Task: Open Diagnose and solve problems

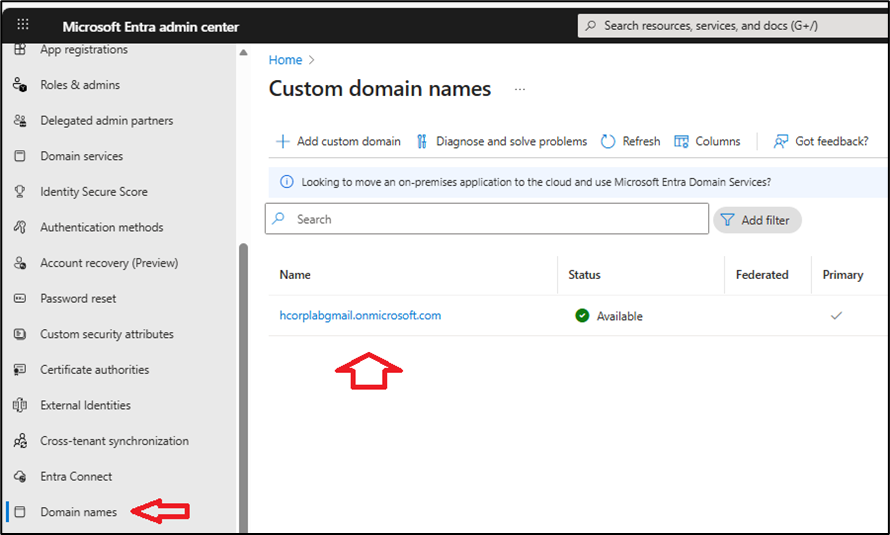Action: [x=501, y=142]
